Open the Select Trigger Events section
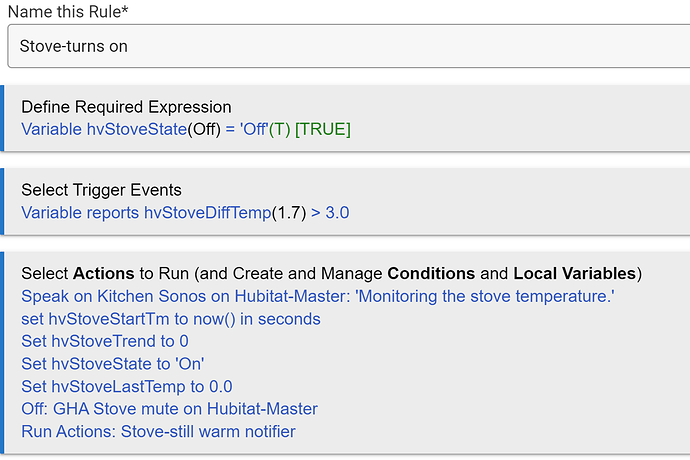 pyautogui.click(x=101, y=190)
